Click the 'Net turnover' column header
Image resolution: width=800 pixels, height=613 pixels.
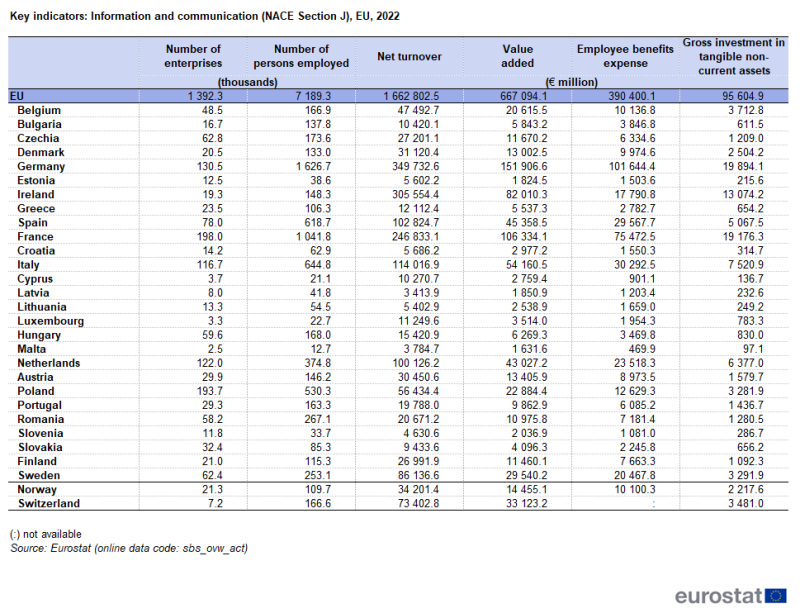409,57
